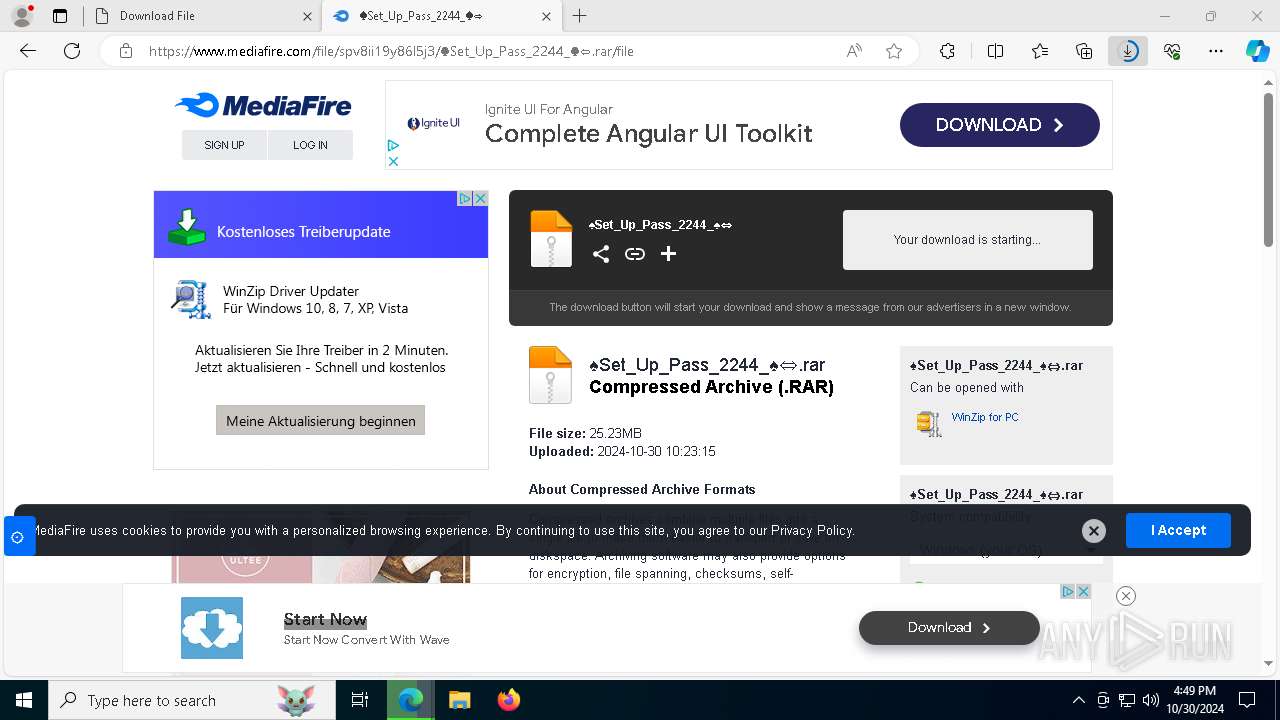Share the file with share icon
Screen dimensions: 1280x720
600,254
